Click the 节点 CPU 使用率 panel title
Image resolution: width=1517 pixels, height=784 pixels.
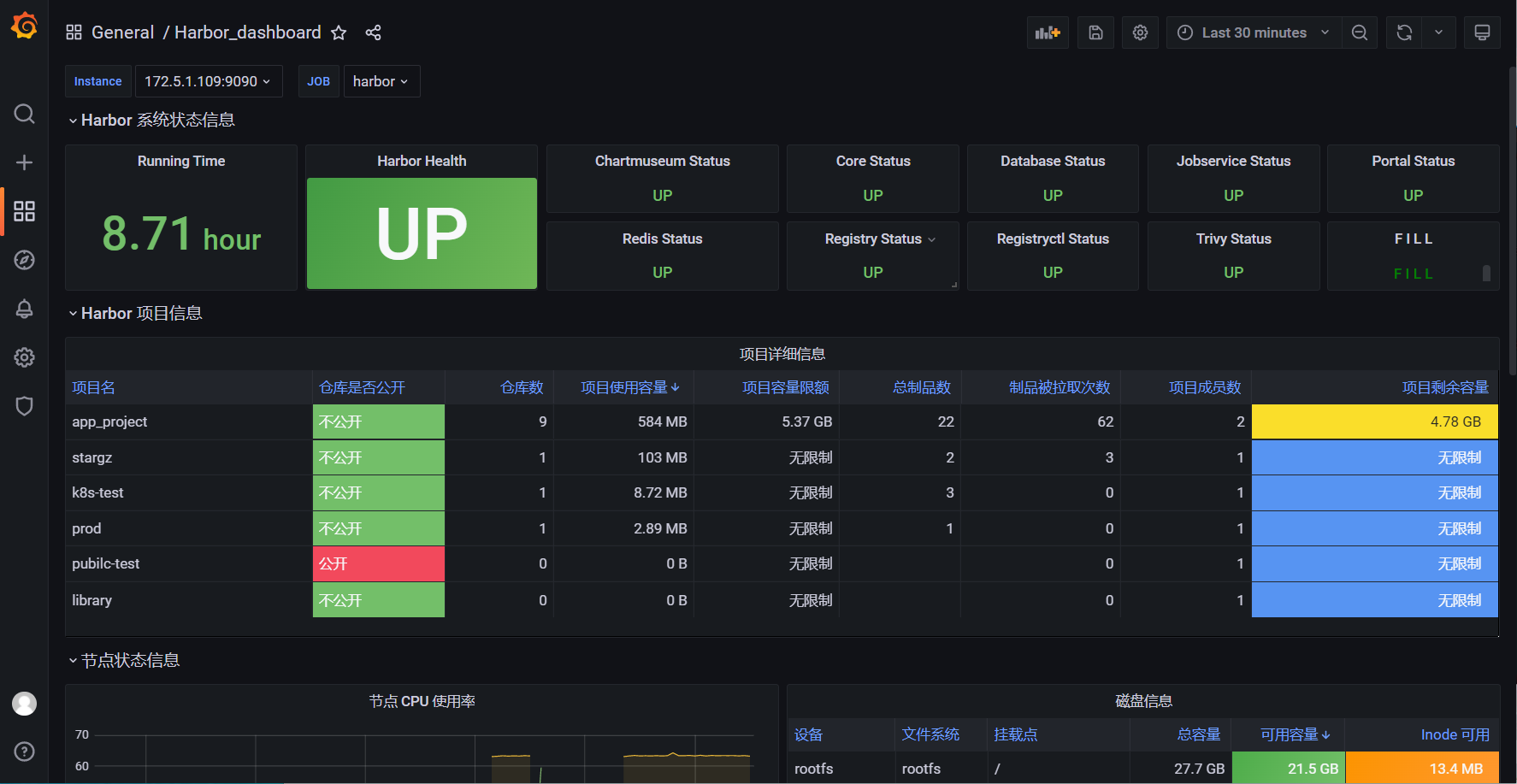click(422, 701)
